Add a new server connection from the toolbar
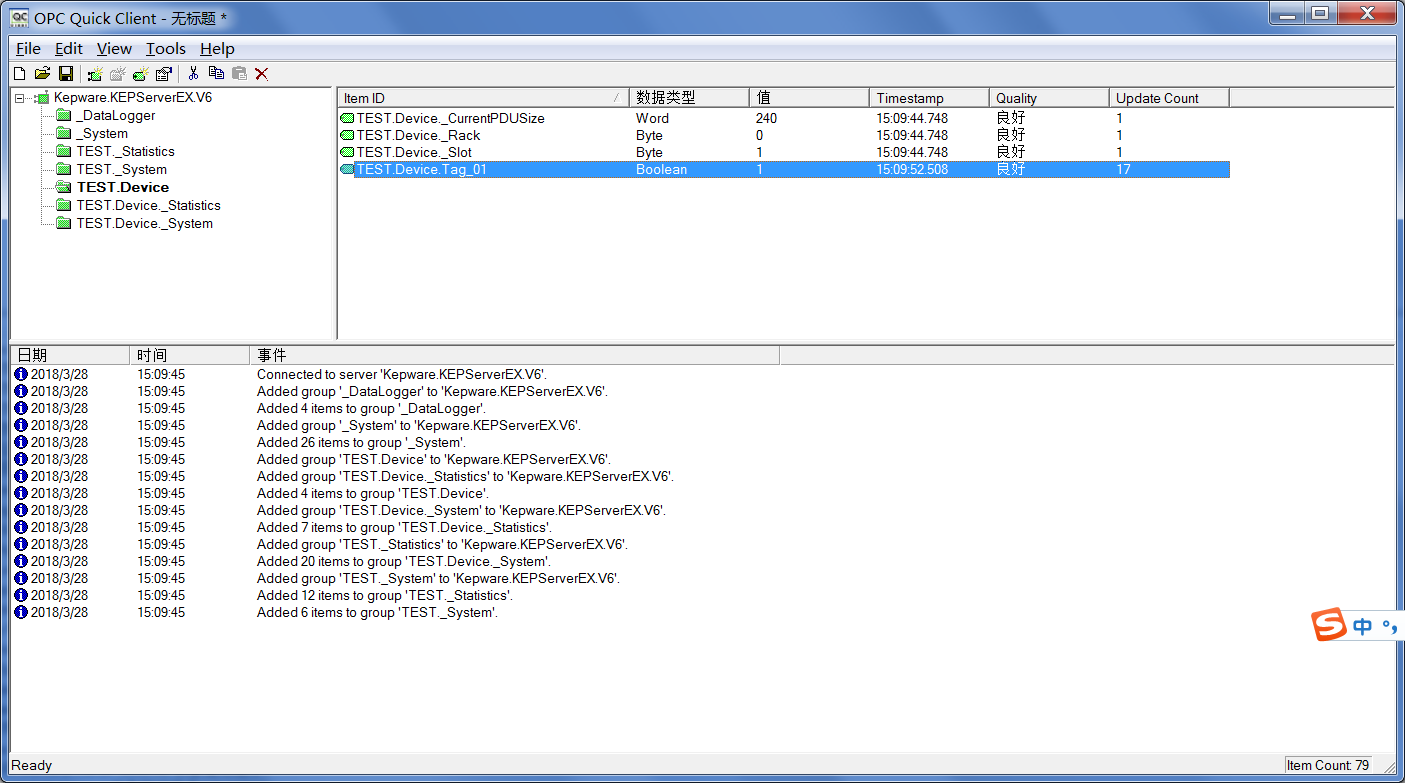Image resolution: width=1405 pixels, height=783 pixels. click(x=95, y=73)
